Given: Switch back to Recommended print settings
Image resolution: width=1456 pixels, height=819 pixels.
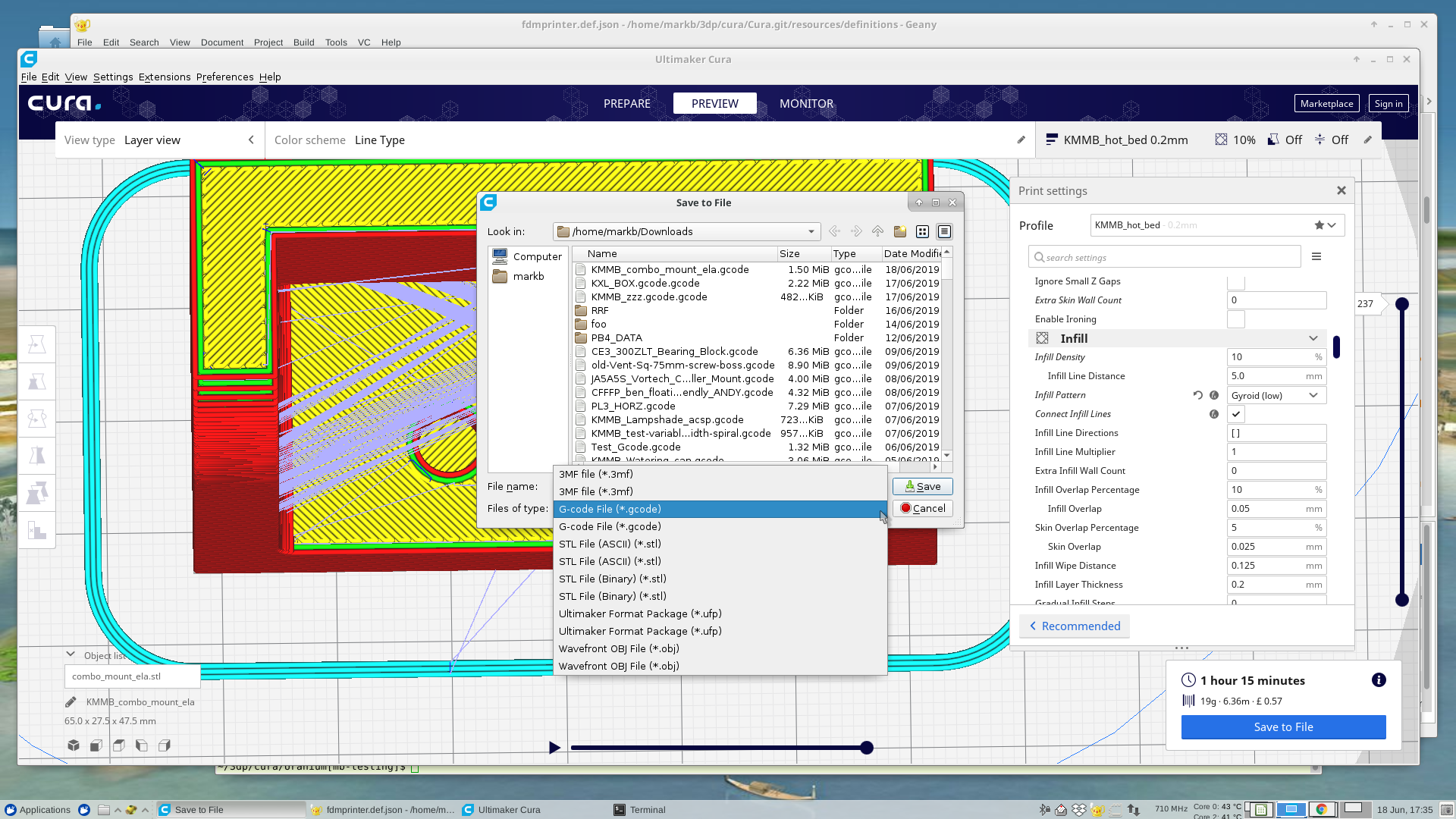Looking at the screenshot, I should (x=1074, y=626).
